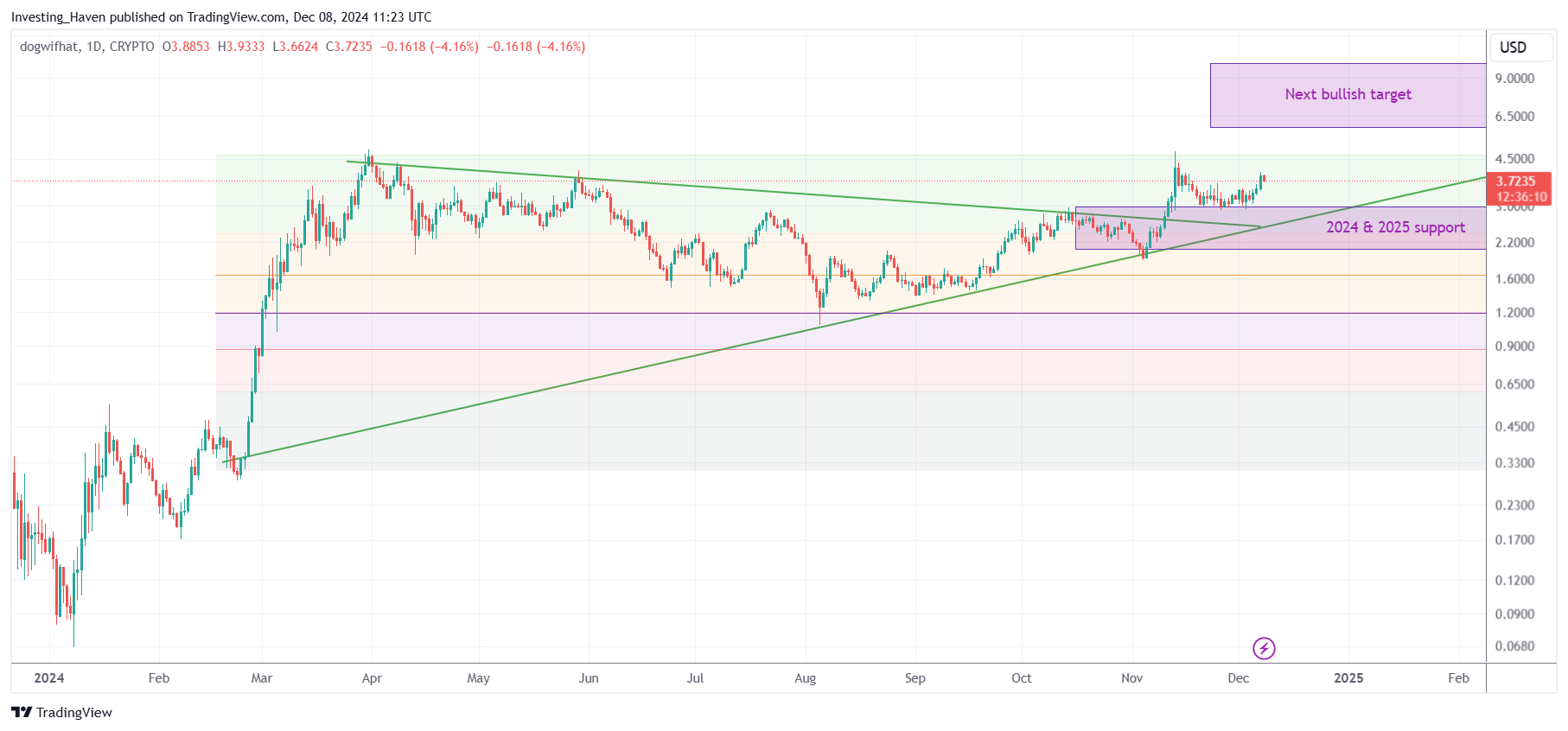Click the 1.2000 price axis label

coord(1514,313)
